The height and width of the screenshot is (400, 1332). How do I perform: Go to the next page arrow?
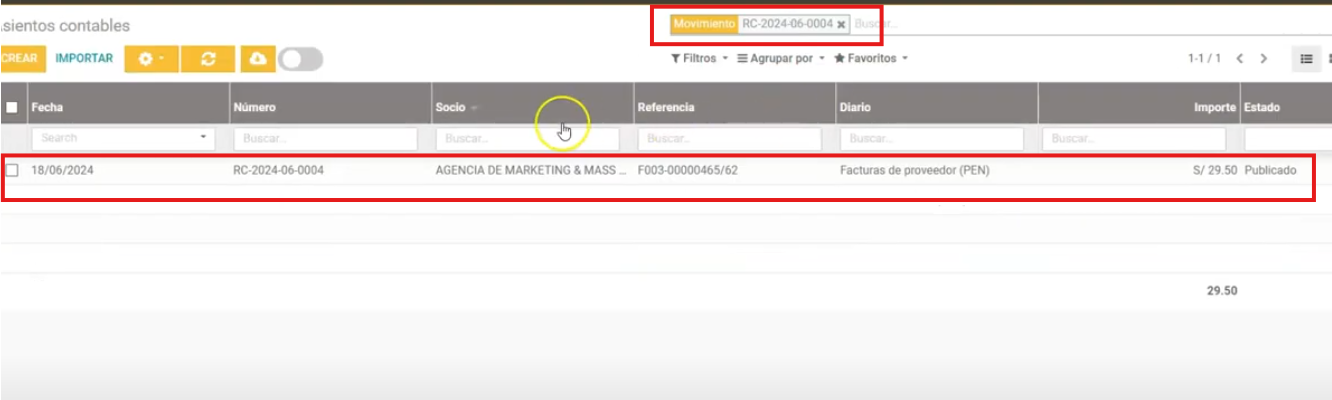coord(1264,59)
